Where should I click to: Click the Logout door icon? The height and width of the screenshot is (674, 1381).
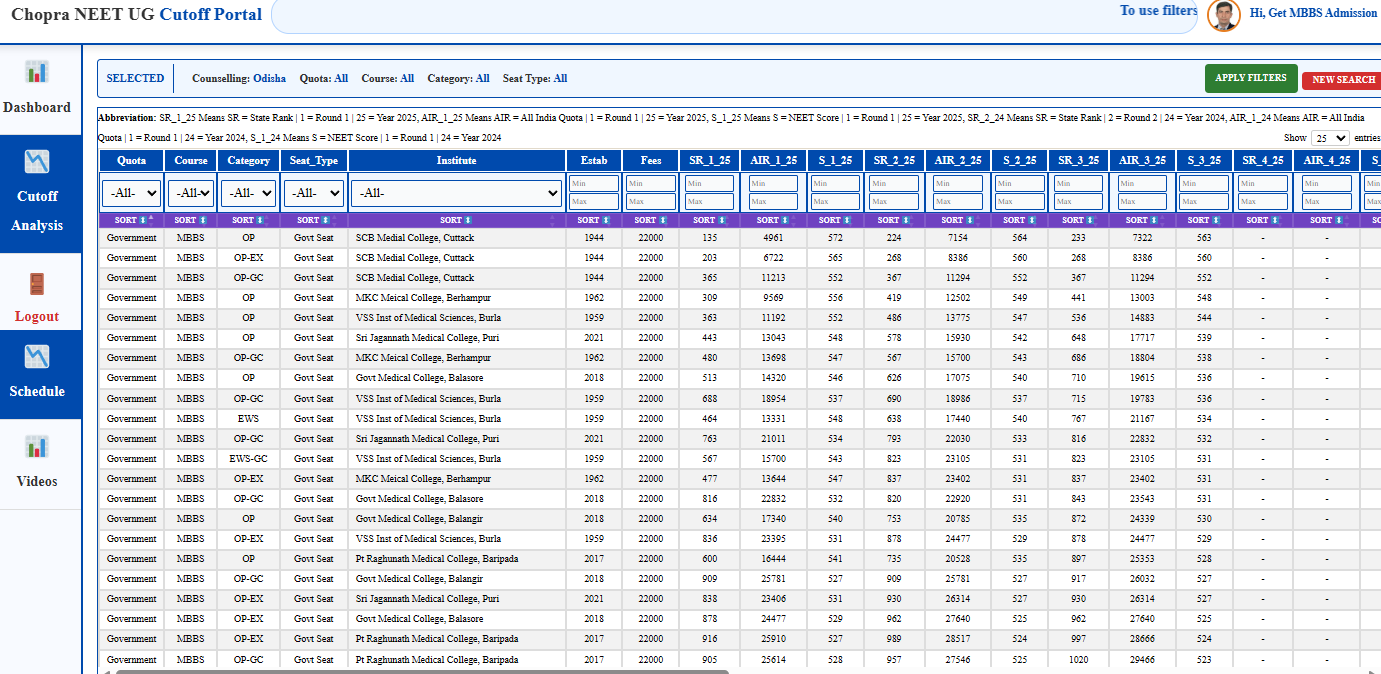click(37, 284)
